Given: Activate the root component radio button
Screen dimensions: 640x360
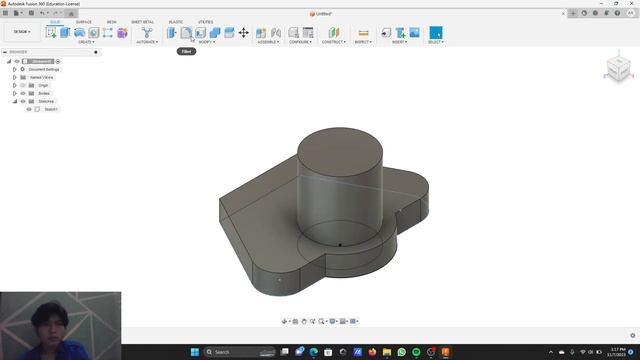Looking at the screenshot, I should pos(58,61).
